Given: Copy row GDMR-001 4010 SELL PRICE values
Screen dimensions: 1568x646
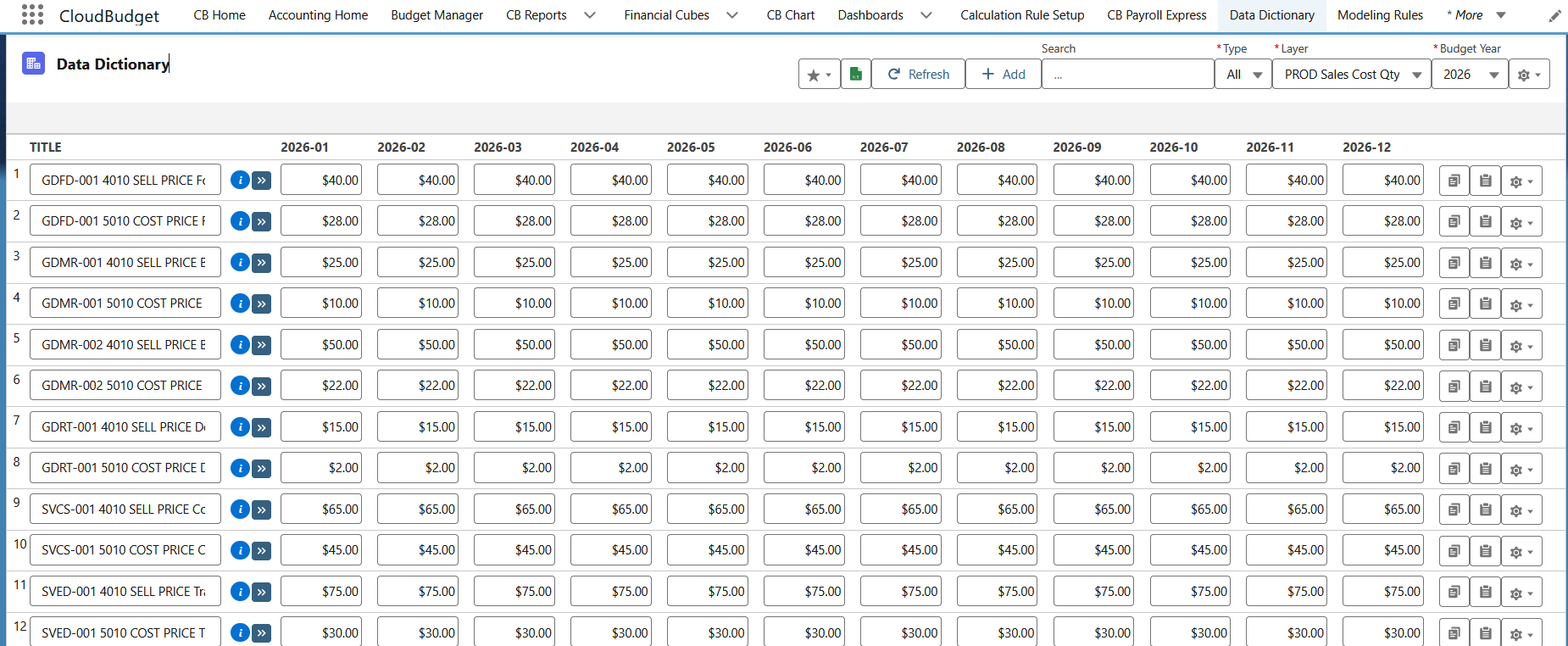Looking at the screenshot, I should [x=1454, y=263].
